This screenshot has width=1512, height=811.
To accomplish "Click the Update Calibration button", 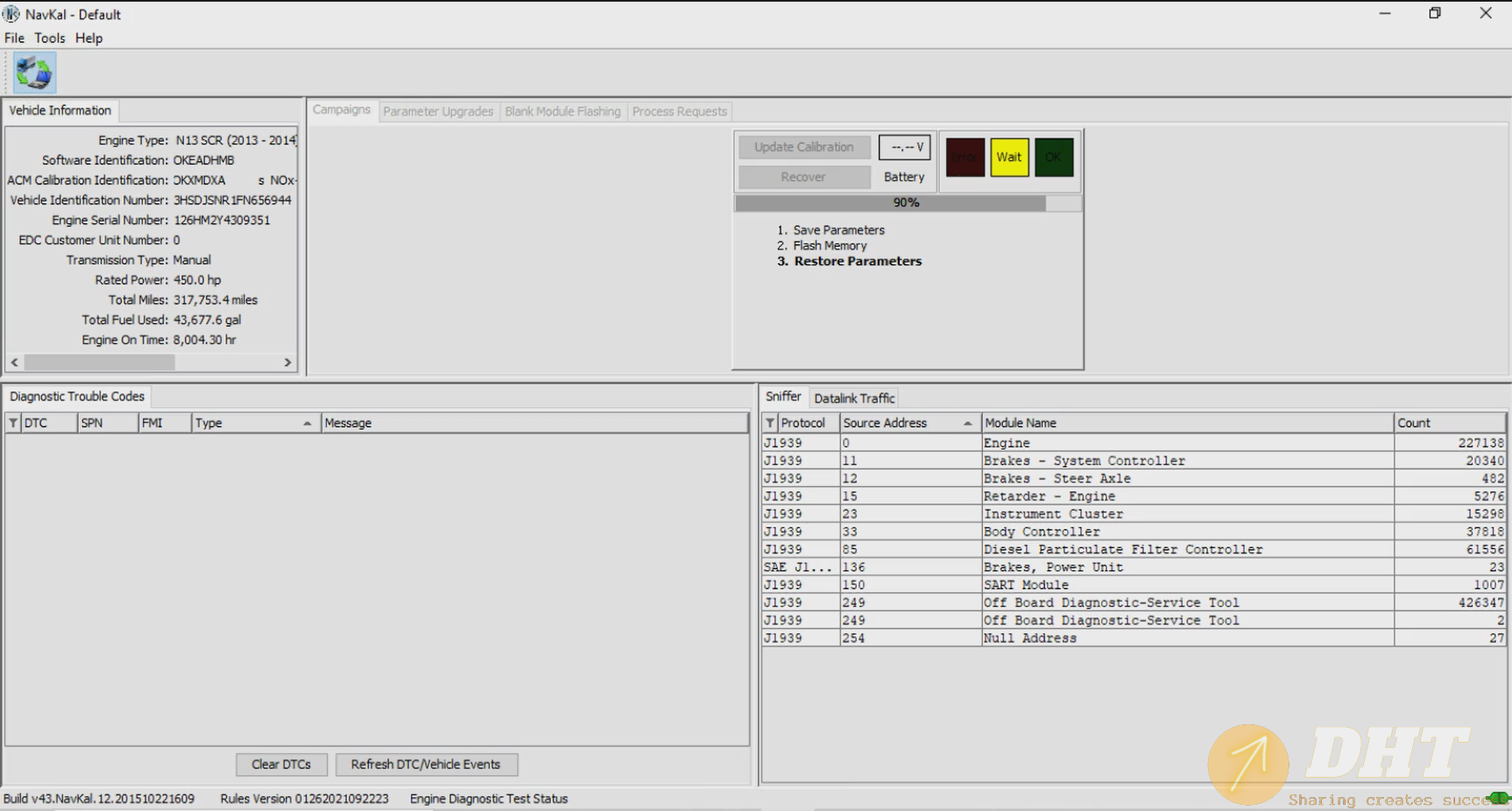I will (x=804, y=147).
